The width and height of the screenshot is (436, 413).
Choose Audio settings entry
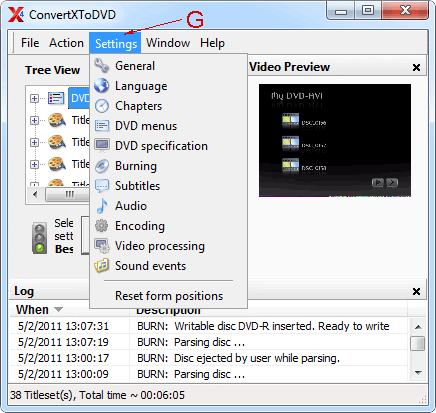(x=168, y=206)
